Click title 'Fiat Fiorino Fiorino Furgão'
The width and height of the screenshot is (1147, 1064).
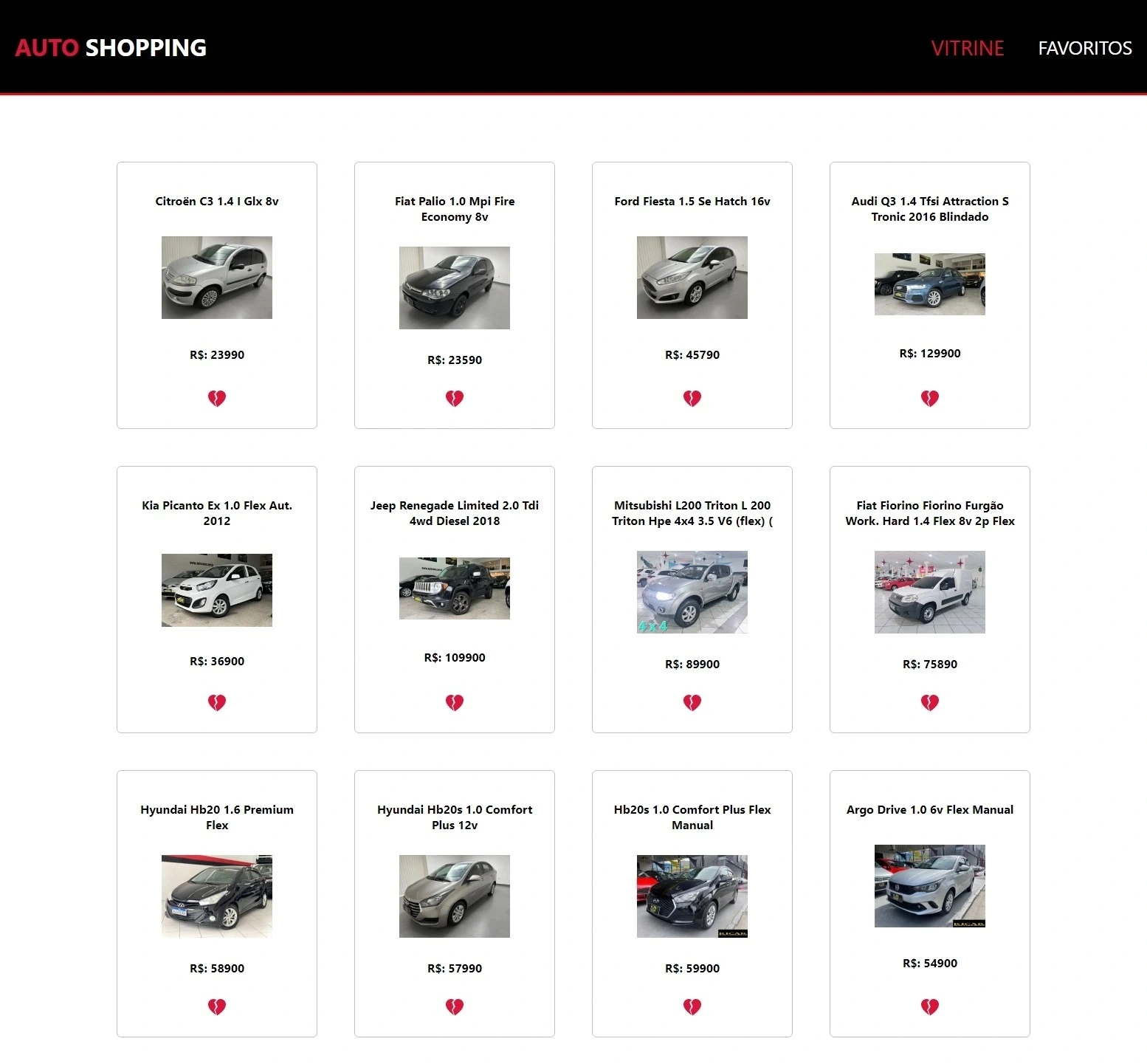[930, 513]
